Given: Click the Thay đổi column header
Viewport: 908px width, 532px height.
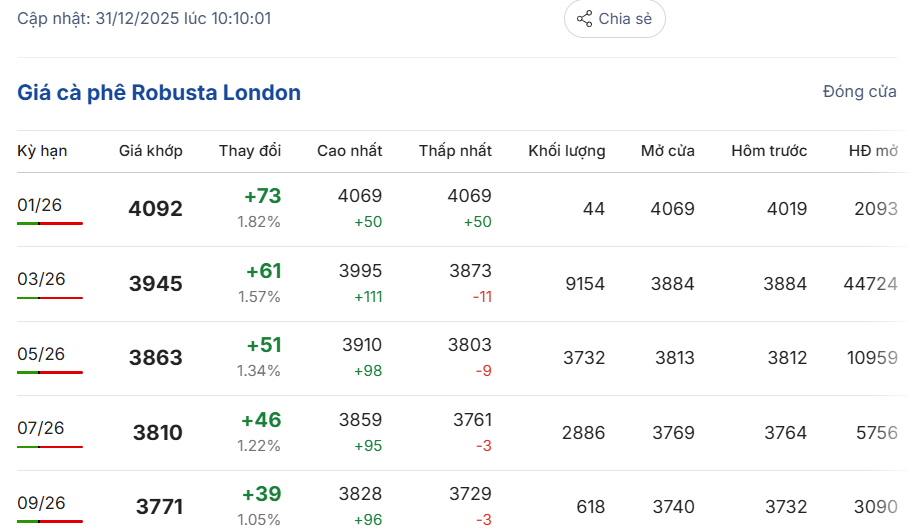Looking at the screenshot, I should point(250,151).
